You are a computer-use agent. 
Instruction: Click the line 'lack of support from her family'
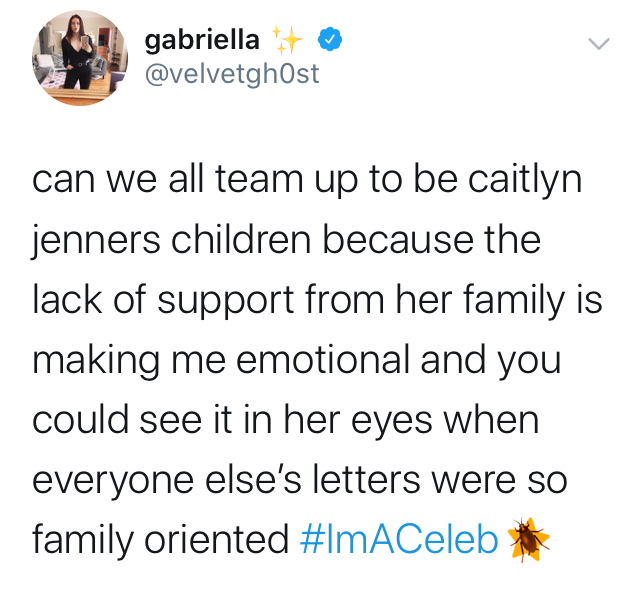(x=298, y=300)
